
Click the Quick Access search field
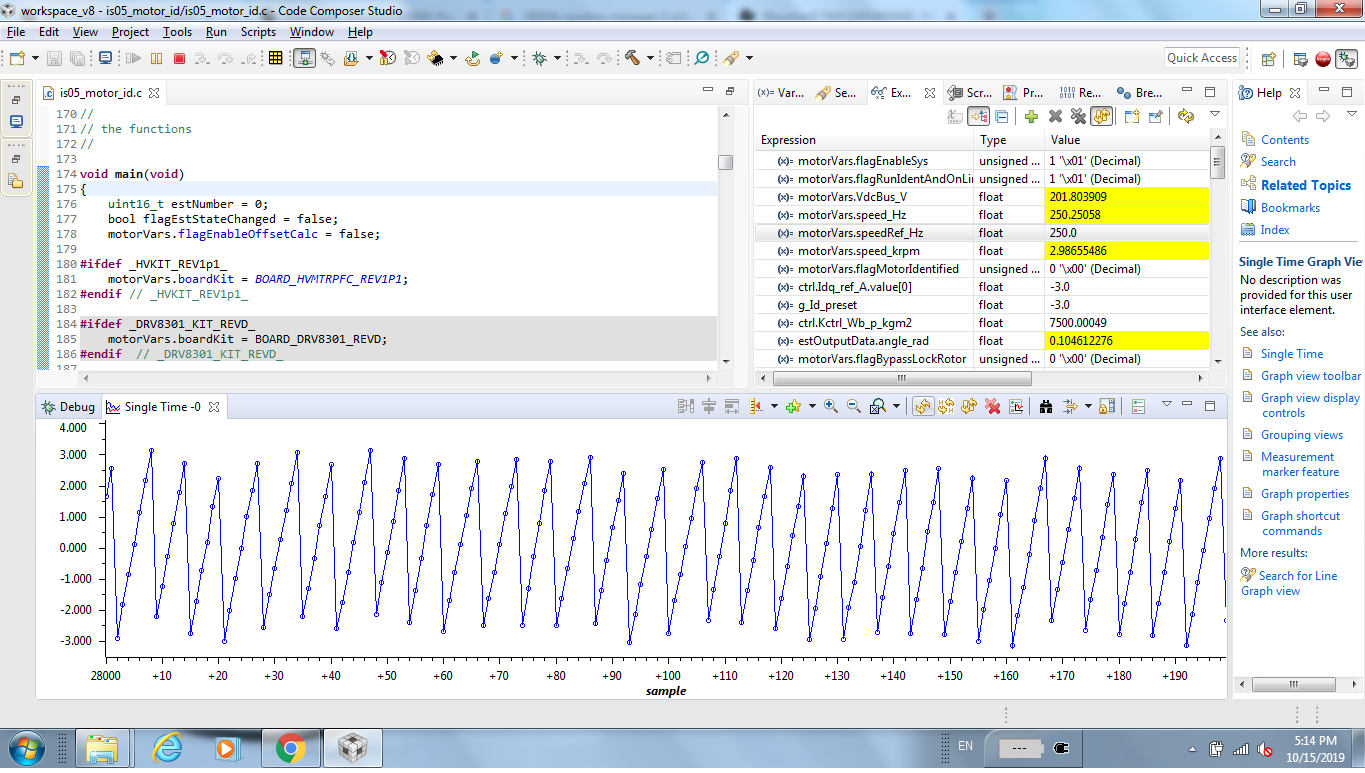click(x=1201, y=57)
